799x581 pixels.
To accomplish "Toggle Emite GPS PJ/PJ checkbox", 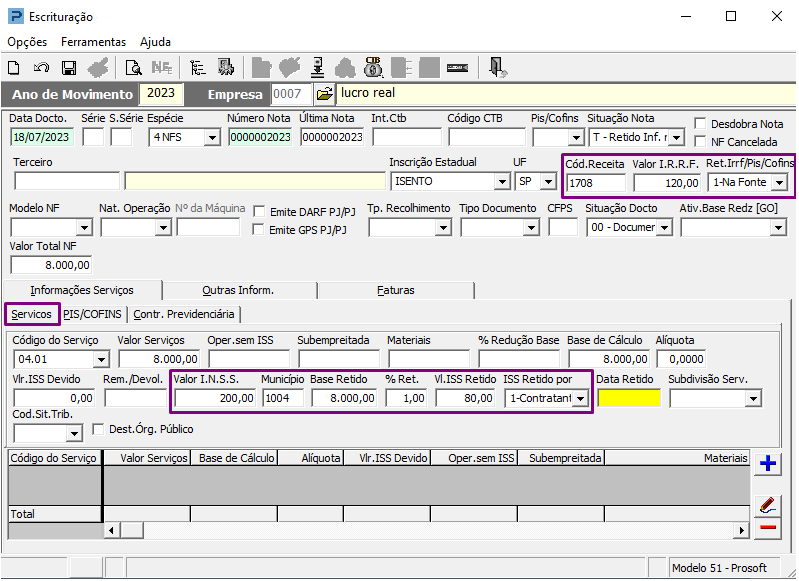I will [x=258, y=230].
